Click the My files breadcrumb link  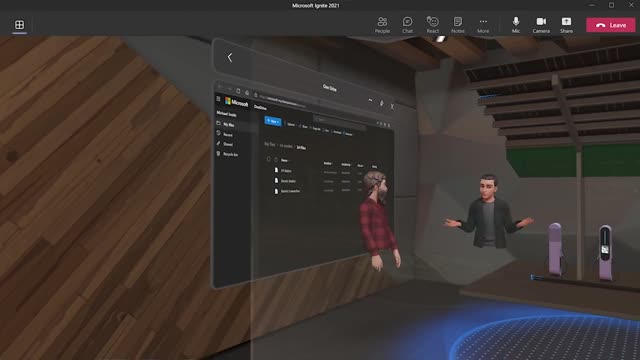pos(269,144)
